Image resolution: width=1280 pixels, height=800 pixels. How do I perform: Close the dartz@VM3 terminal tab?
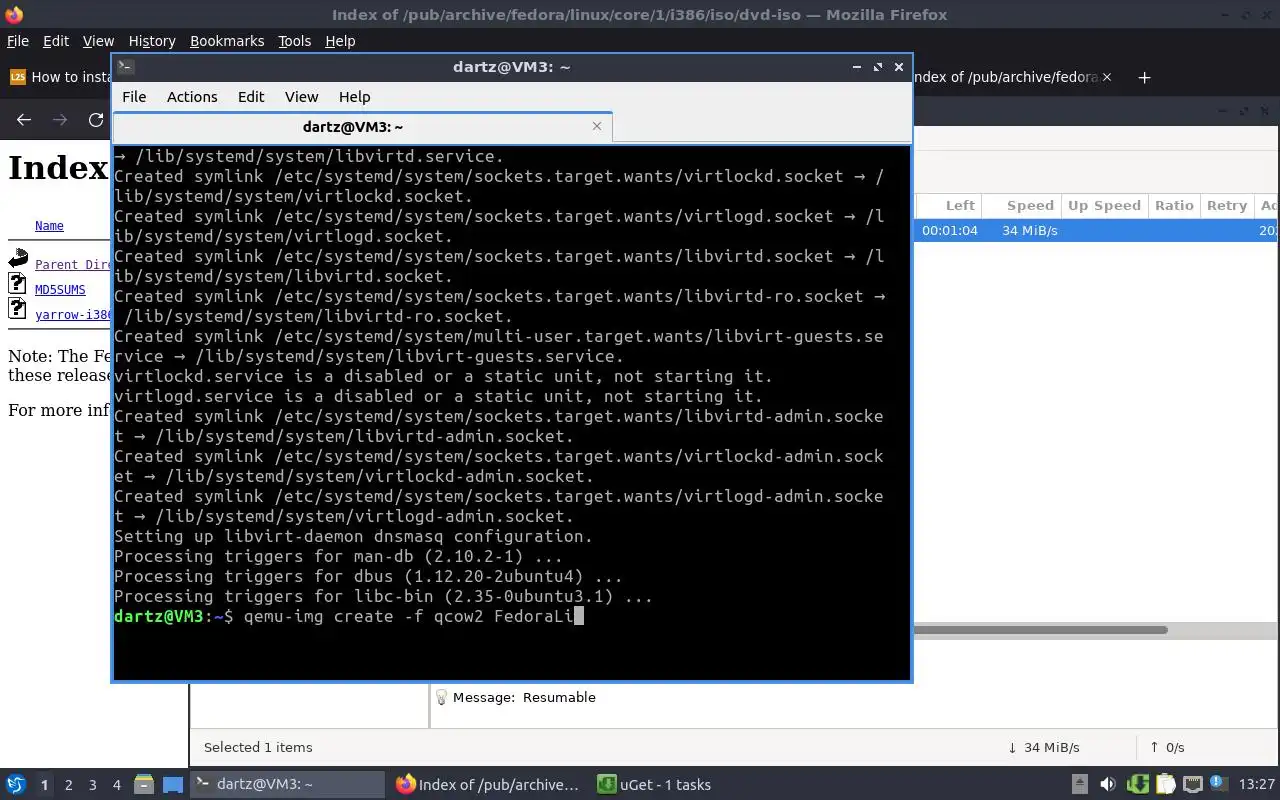coord(597,126)
